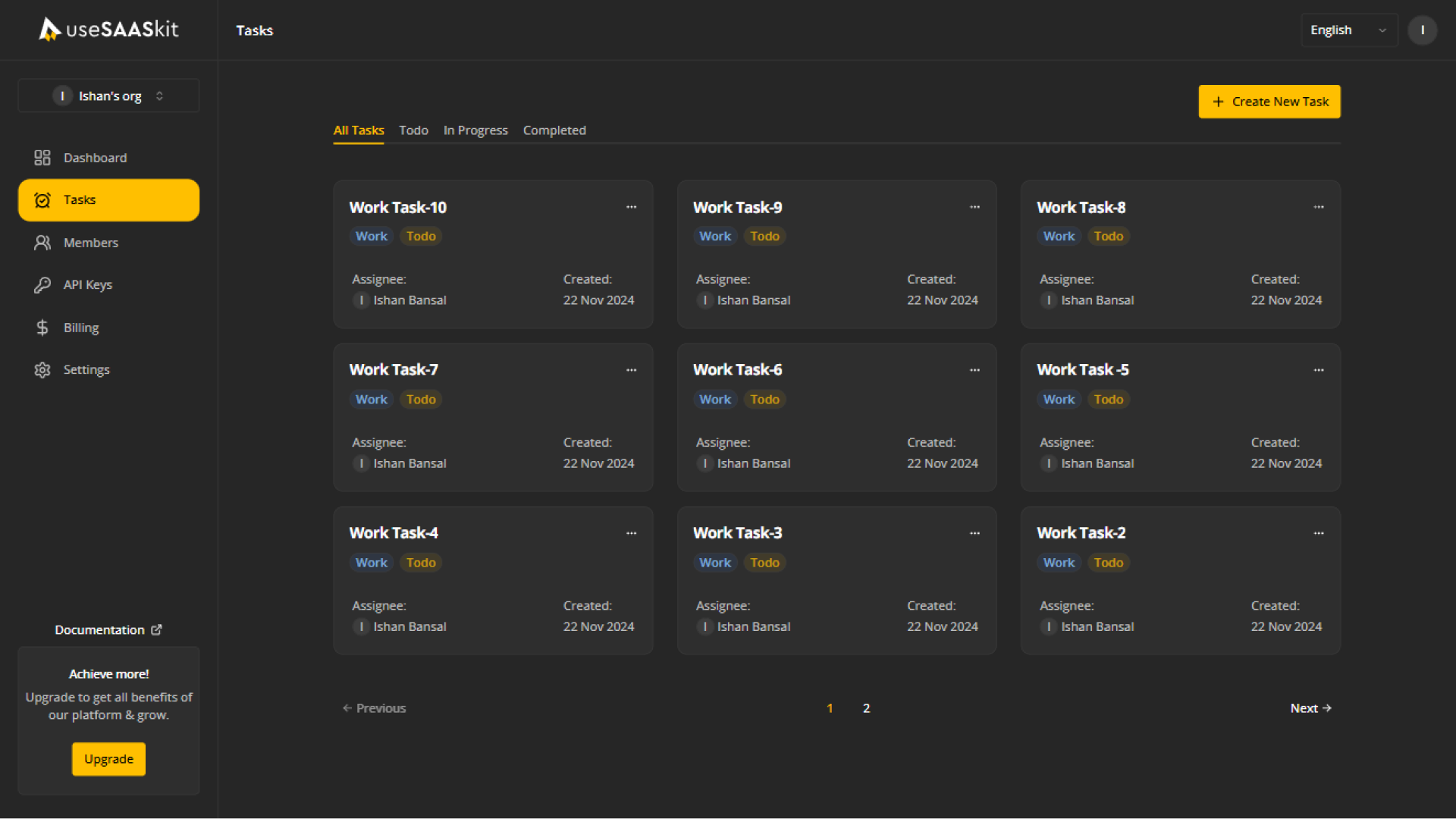Click the Work Task-2 title
1456x819 pixels.
1081,533
